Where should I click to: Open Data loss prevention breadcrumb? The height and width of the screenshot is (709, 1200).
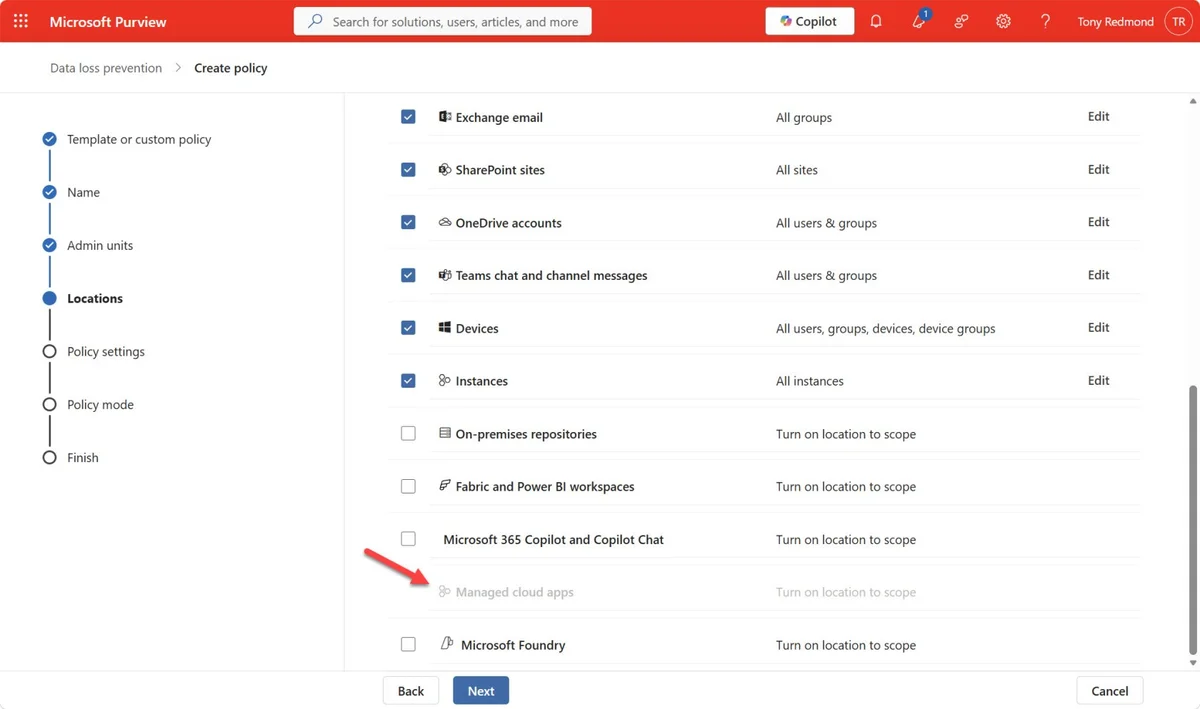[106, 68]
